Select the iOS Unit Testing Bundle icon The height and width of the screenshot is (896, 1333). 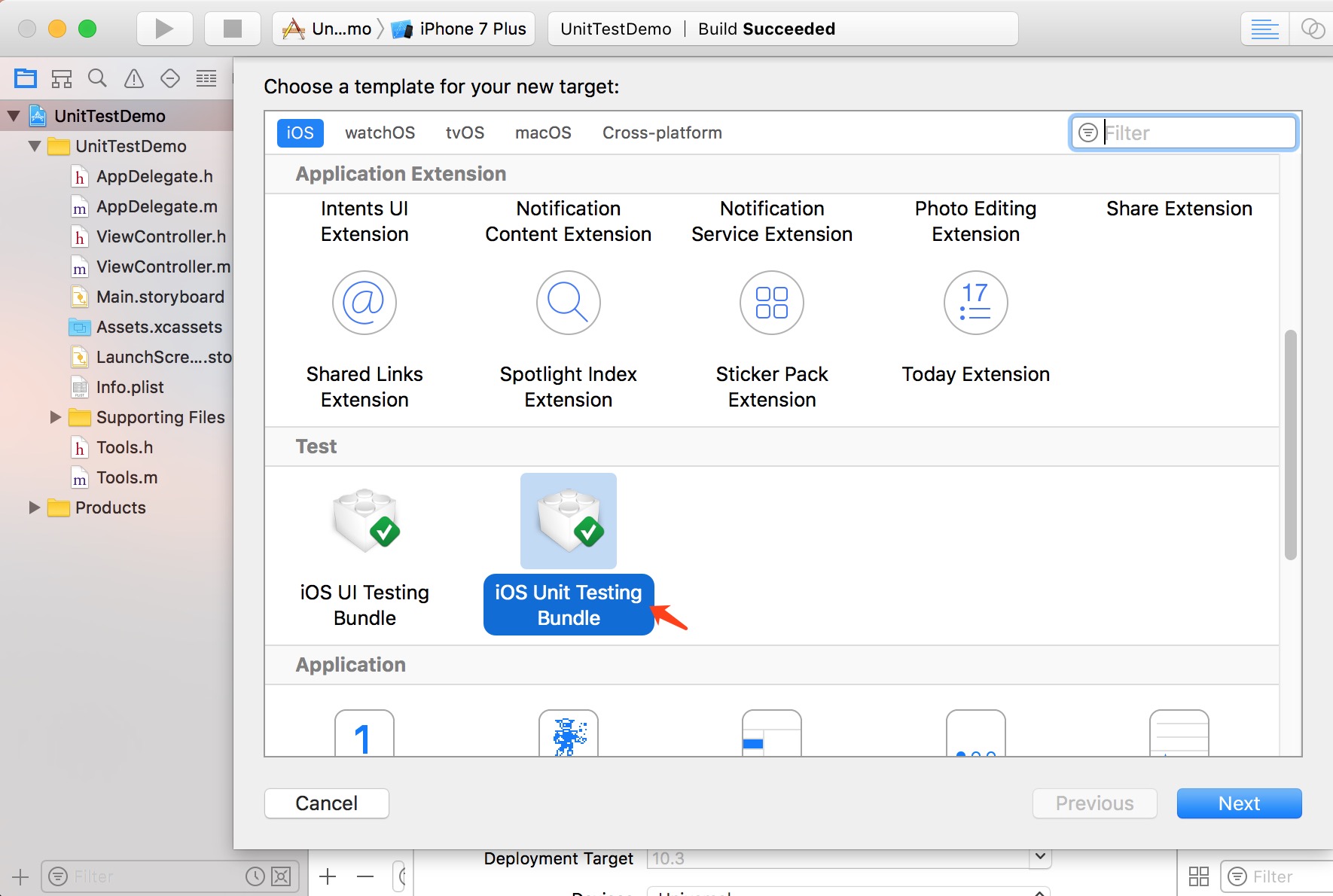coord(569,521)
